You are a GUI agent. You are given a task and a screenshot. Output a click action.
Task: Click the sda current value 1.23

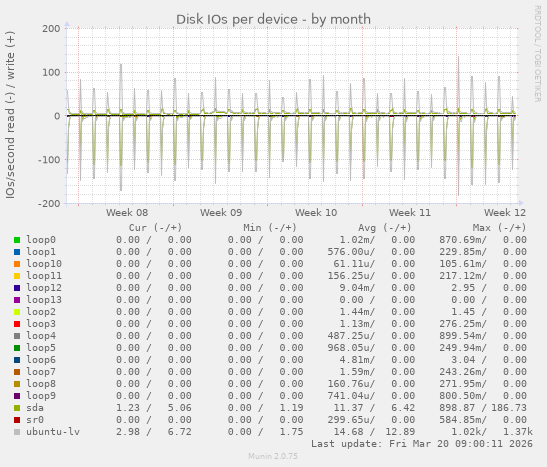tap(128, 408)
